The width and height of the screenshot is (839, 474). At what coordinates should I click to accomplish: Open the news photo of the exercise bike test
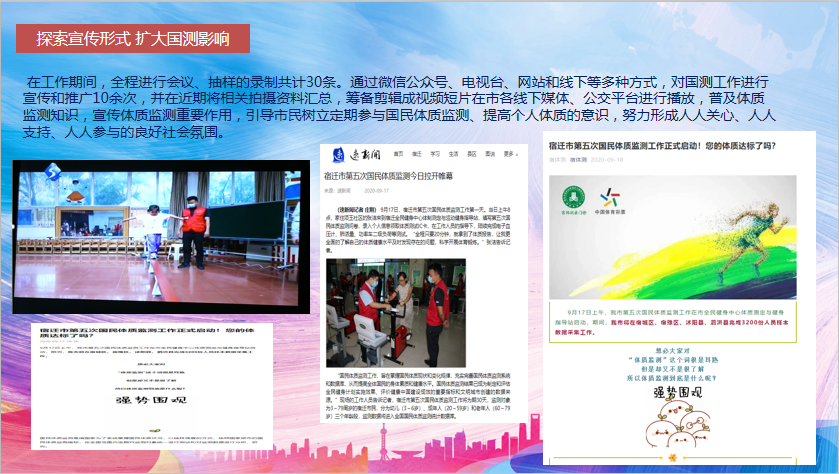point(396,313)
